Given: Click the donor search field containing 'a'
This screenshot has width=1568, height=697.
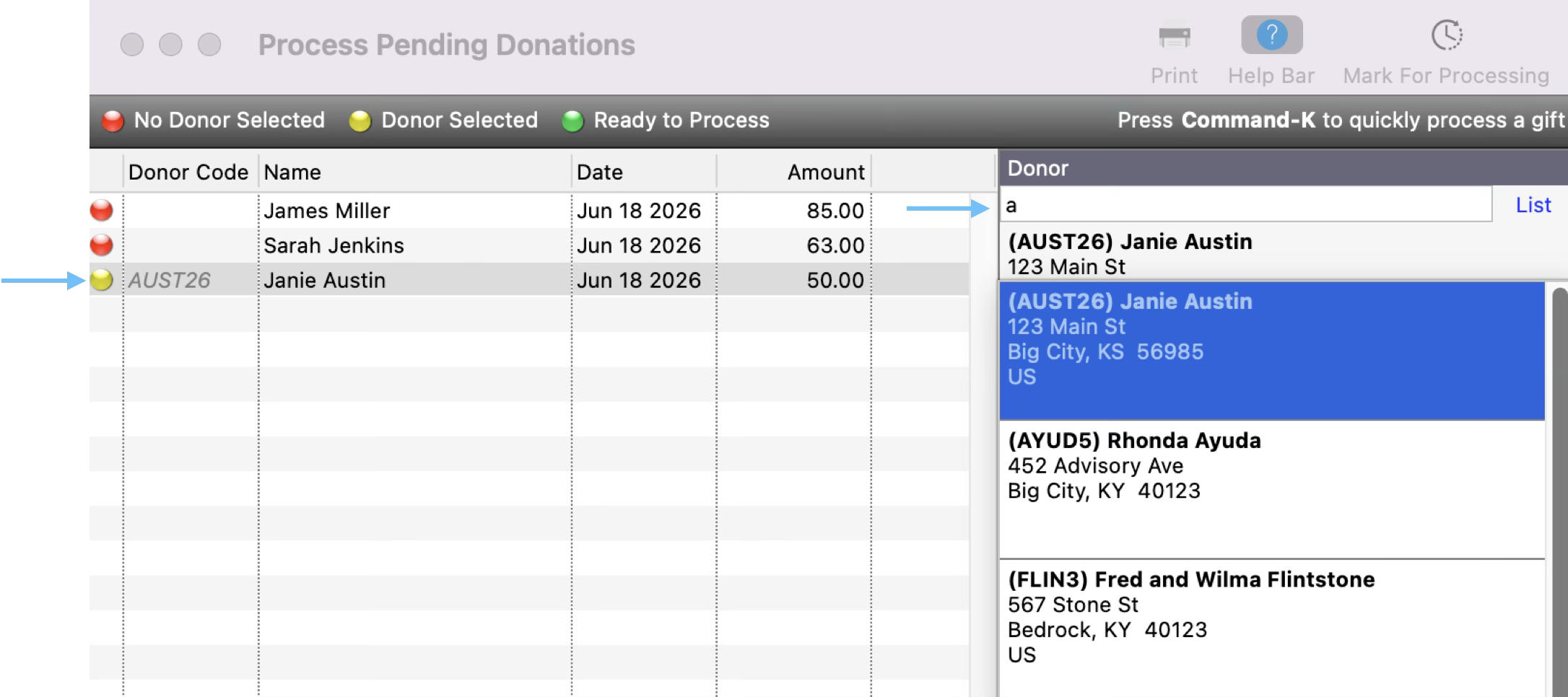Looking at the screenshot, I should coord(1246,205).
